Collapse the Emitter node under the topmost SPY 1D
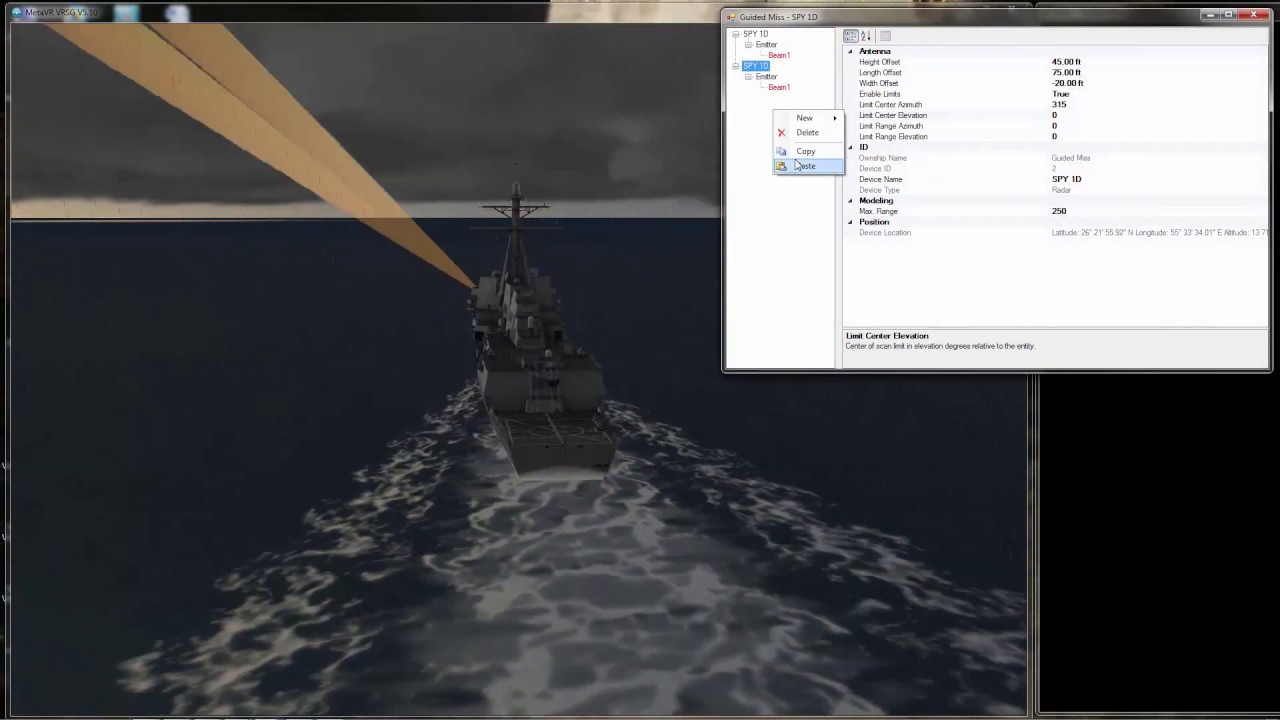Viewport: 1280px width, 720px height. point(748,45)
